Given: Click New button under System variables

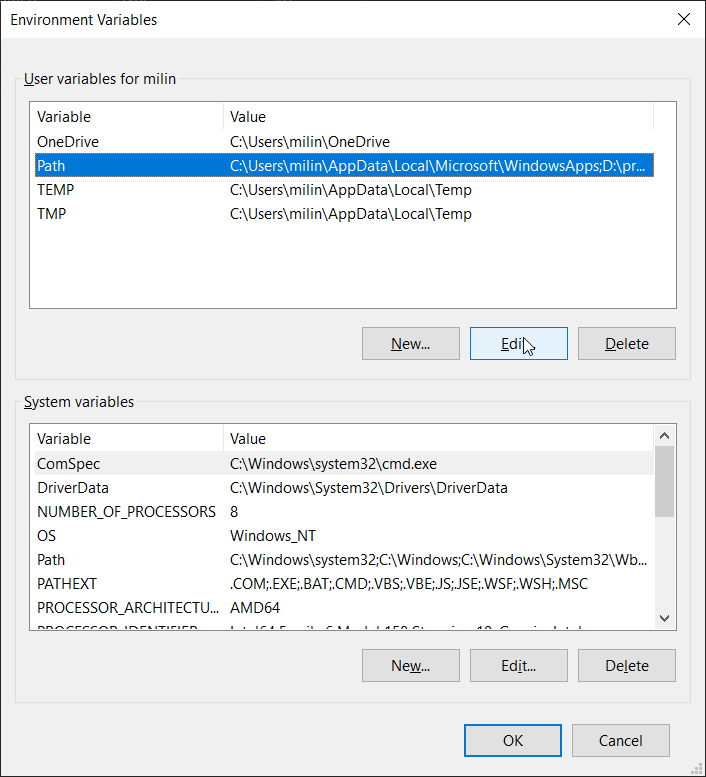Looking at the screenshot, I should 410,666.
